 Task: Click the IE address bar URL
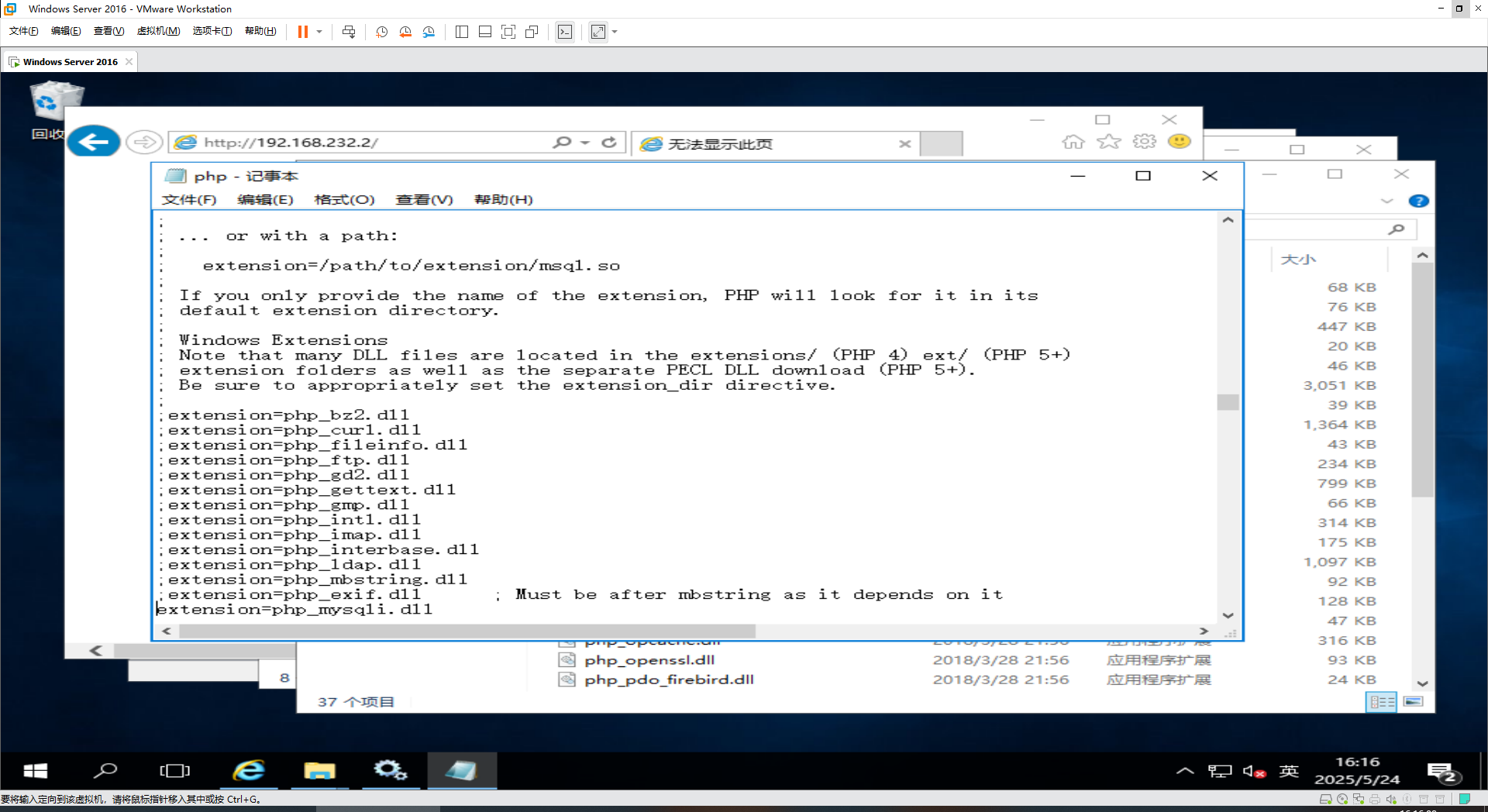click(x=291, y=143)
